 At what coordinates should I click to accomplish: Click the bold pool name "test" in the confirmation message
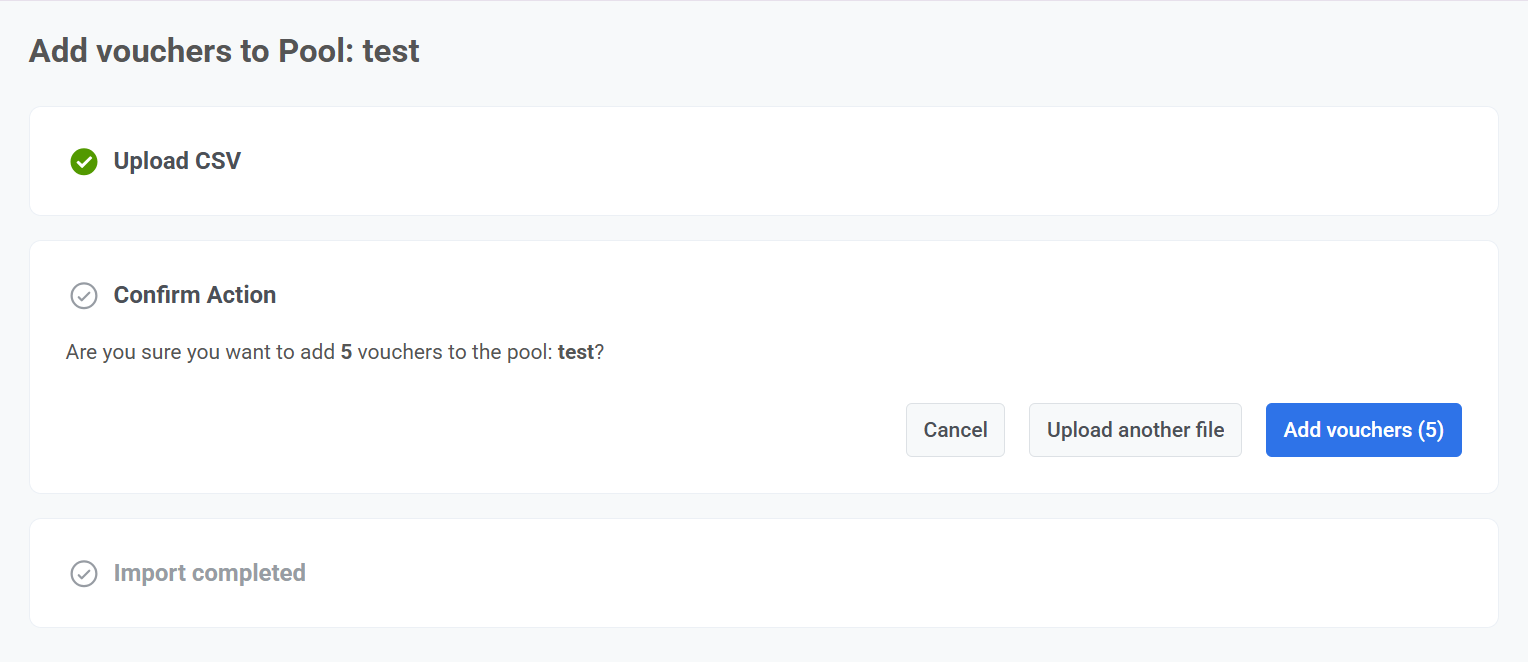pyautogui.click(x=576, y=353)
